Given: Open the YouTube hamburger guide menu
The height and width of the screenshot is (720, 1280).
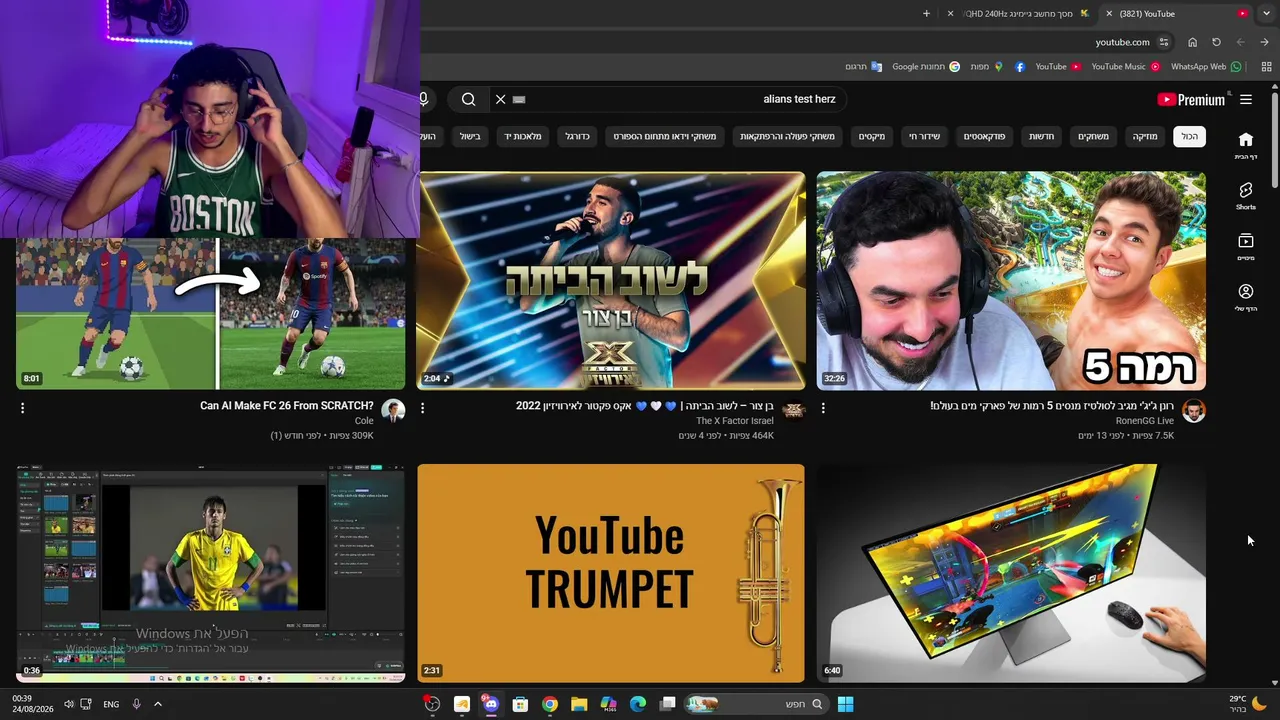Looking at the screenshot, I should [x=1246, y=99].
